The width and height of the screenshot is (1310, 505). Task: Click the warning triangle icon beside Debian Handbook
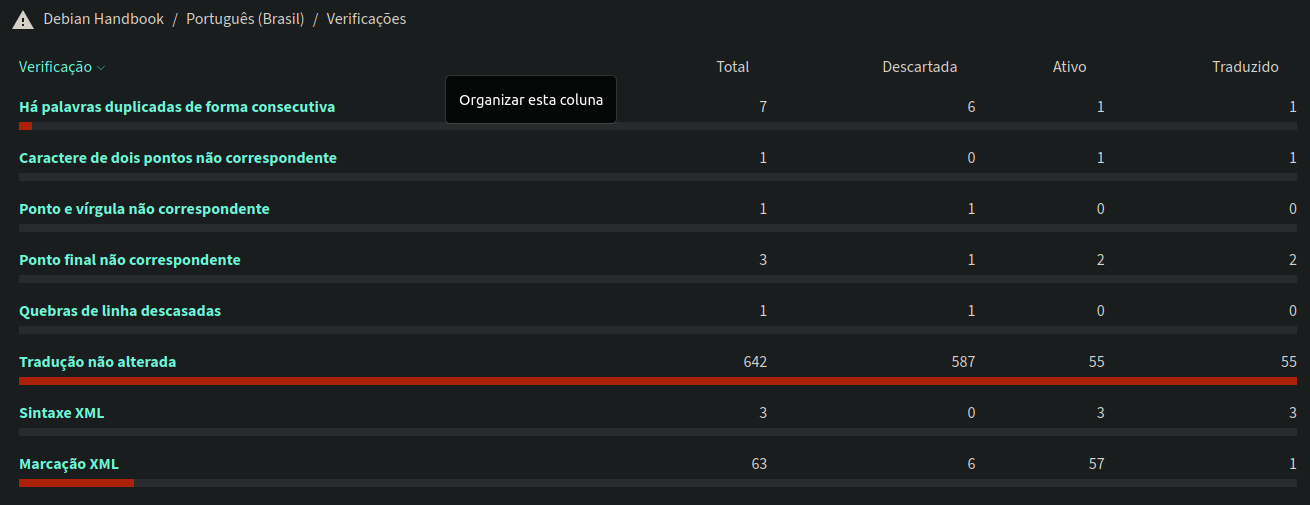click(x=22, y=20)
